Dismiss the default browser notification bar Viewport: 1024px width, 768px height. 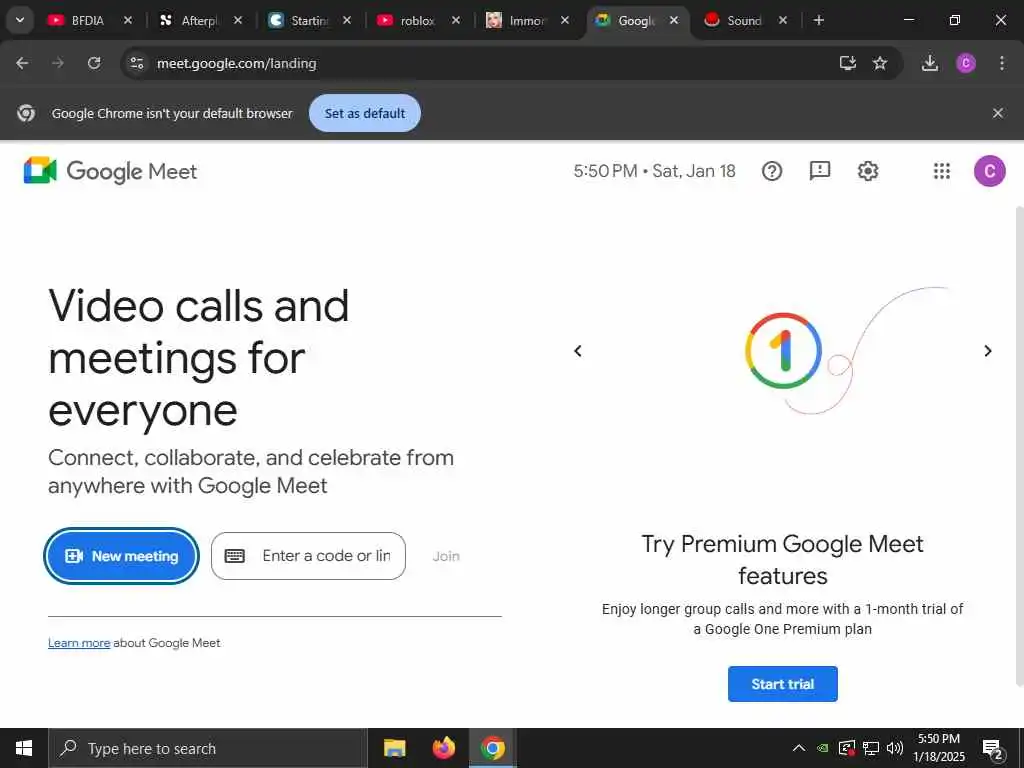[997, 113]
